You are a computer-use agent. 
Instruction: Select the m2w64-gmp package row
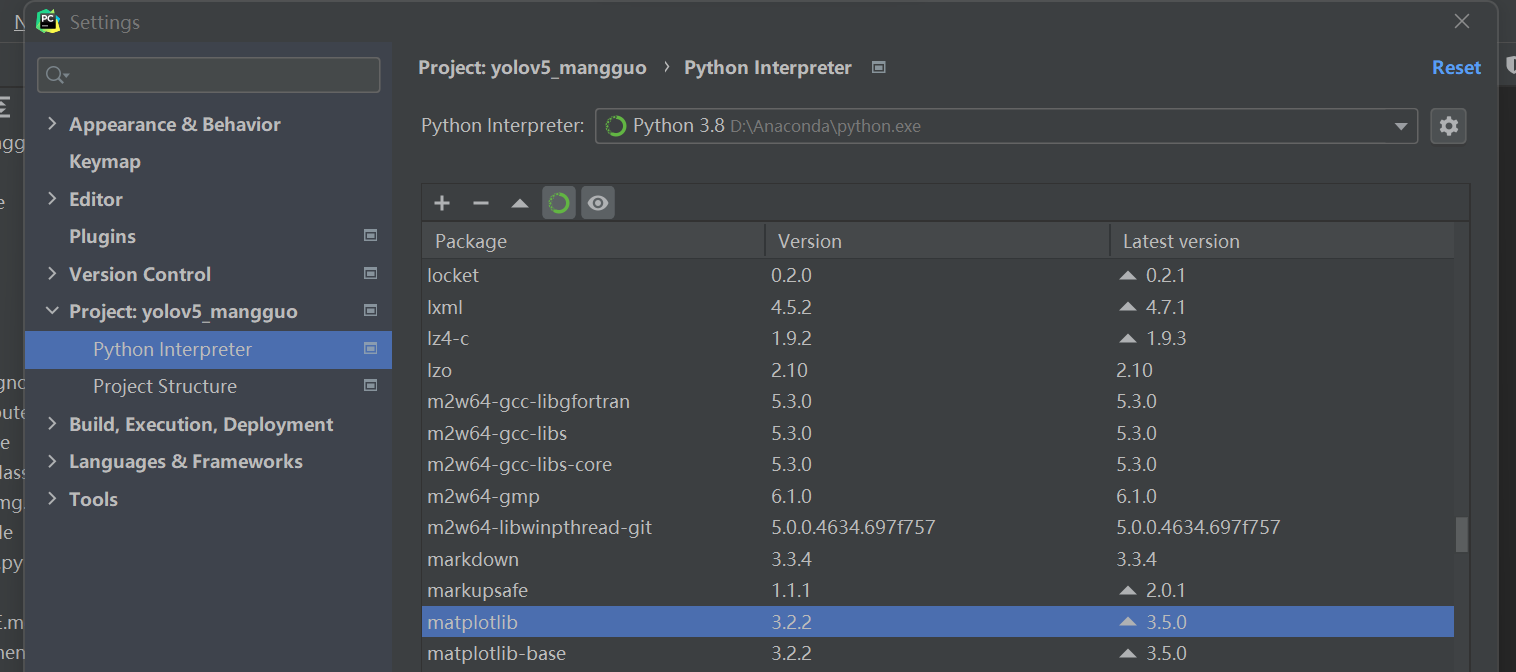click(938, 496)
